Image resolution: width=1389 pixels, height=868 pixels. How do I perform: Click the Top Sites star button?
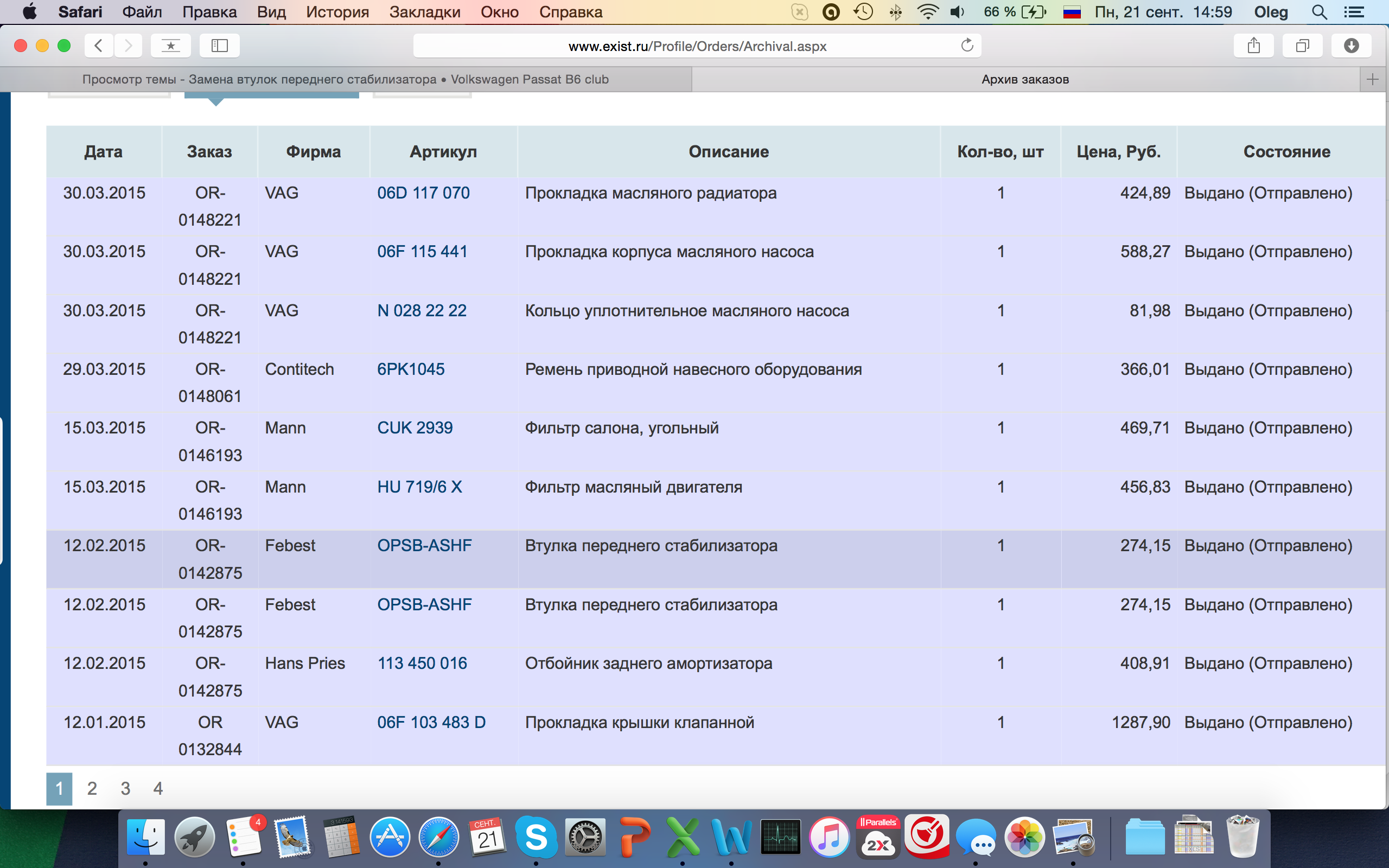170,46
